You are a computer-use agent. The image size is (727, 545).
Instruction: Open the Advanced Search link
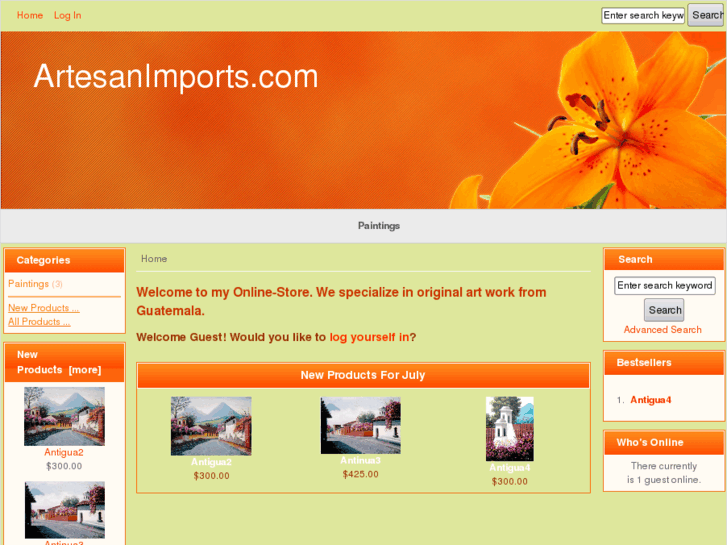click(x=662, y=330)
